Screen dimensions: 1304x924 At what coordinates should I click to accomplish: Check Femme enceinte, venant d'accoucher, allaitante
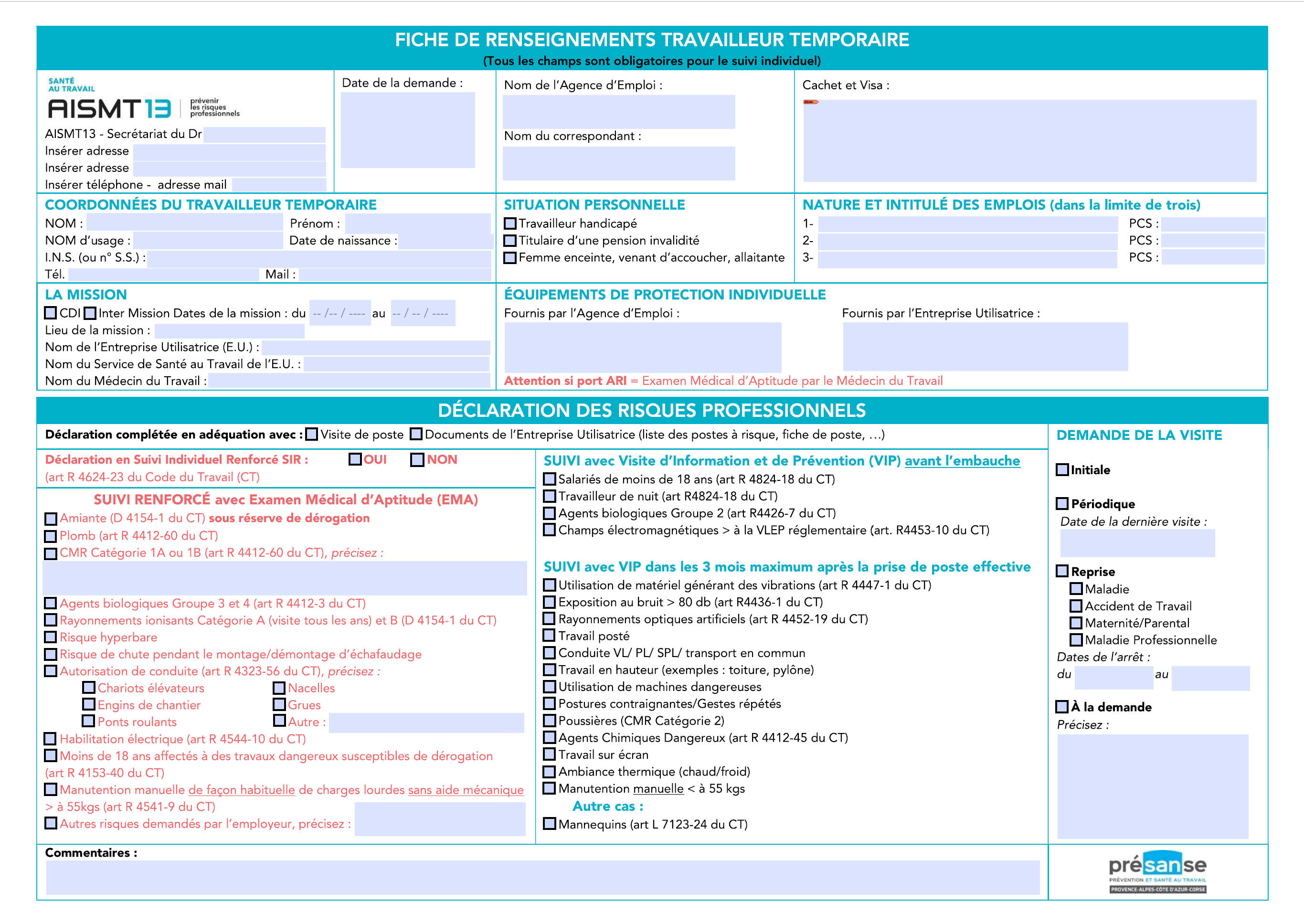tap(510, 258)
